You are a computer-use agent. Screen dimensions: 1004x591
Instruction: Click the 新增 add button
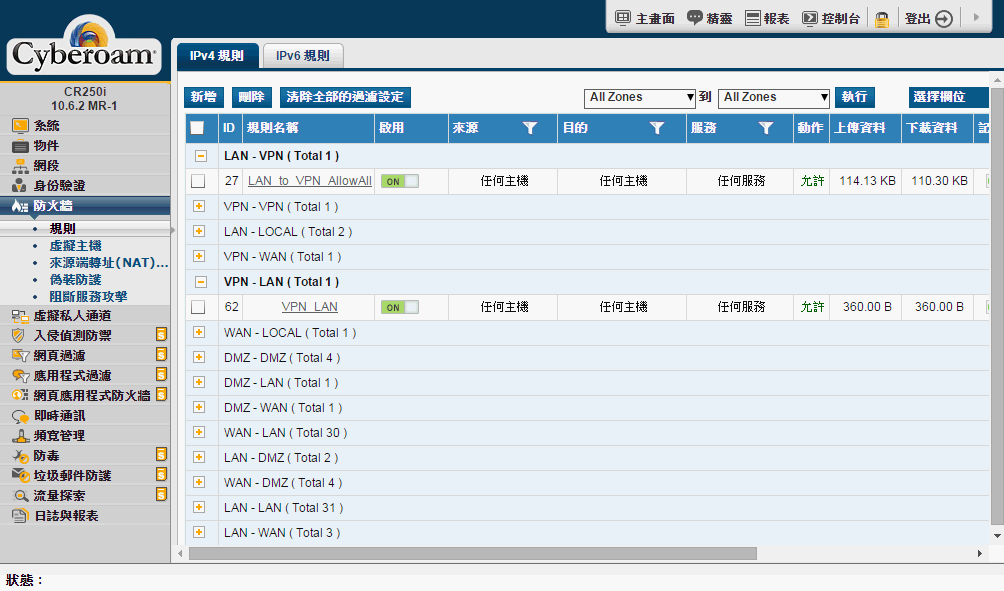[204, 97]
